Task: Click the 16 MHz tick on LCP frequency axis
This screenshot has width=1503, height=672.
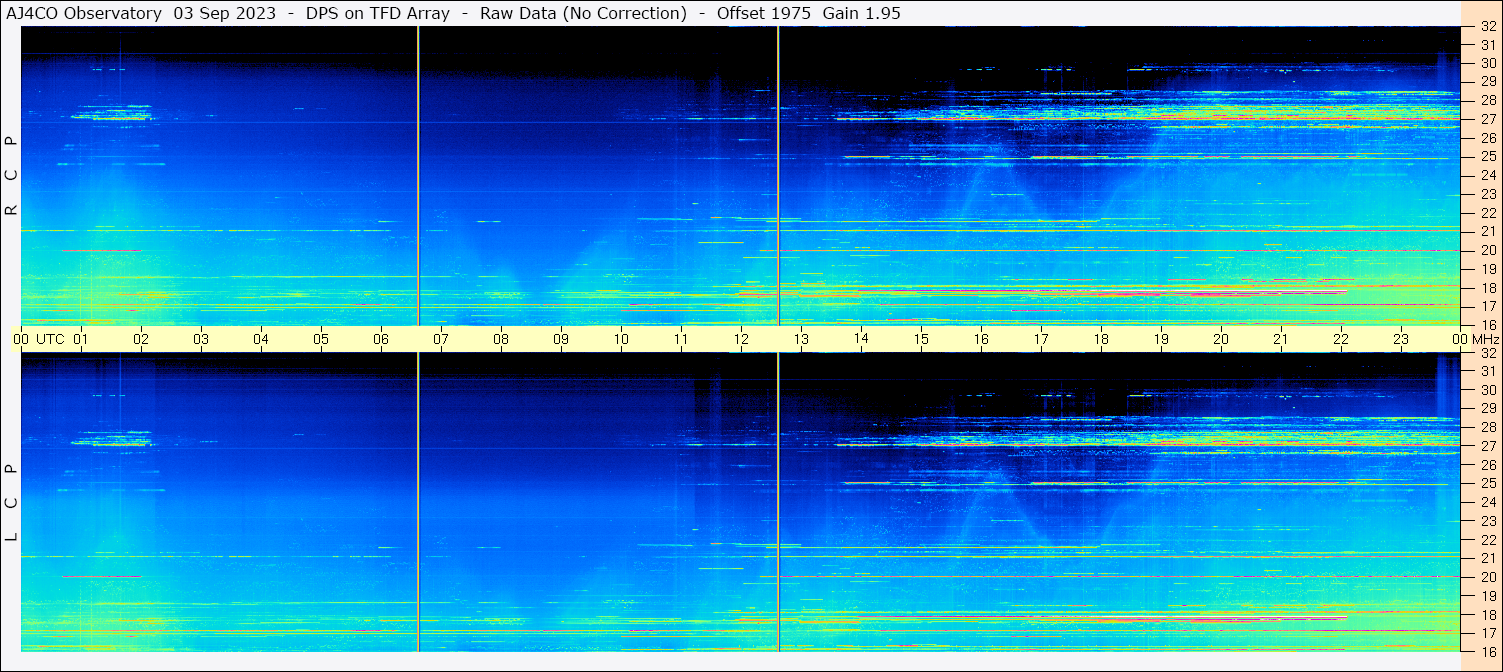Action: pyautogui.click(x=1487, y=651)
